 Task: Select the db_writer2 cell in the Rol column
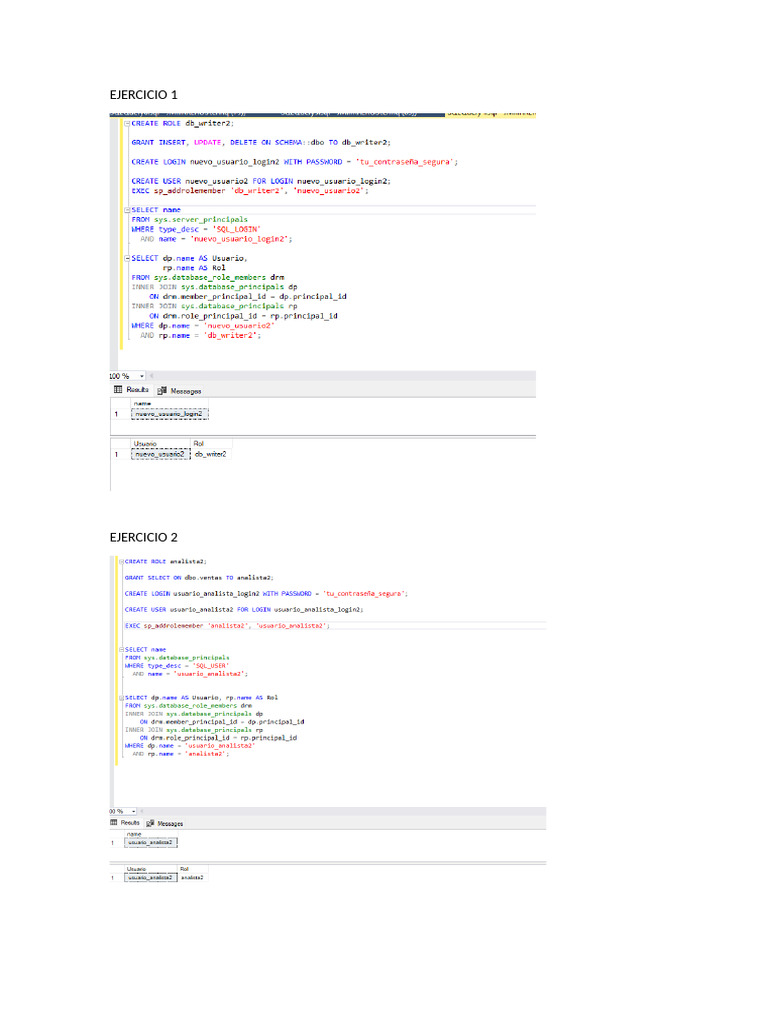pyautogui.click(x=211, y=454)
